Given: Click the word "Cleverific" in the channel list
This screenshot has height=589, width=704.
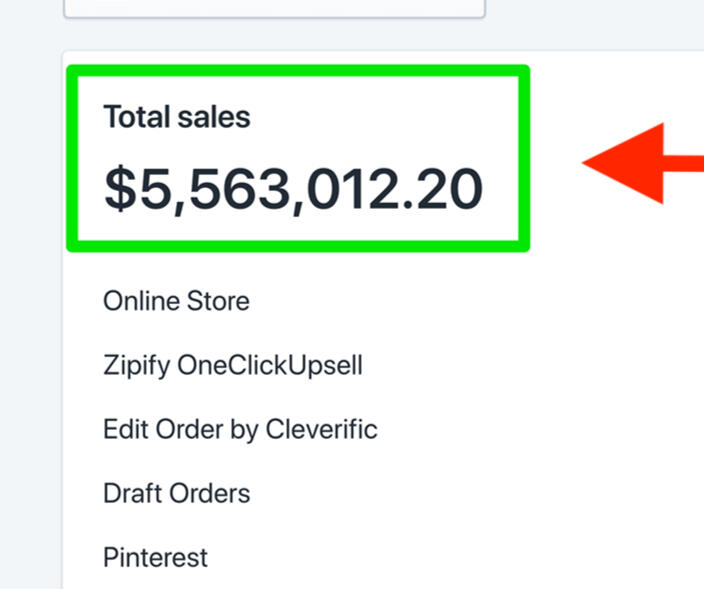Looking at the screenshot, I should (x=322, y=430).
